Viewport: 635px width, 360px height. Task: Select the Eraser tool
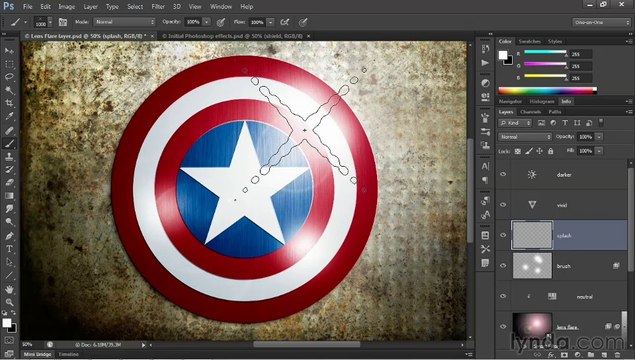tap(9, 183)
